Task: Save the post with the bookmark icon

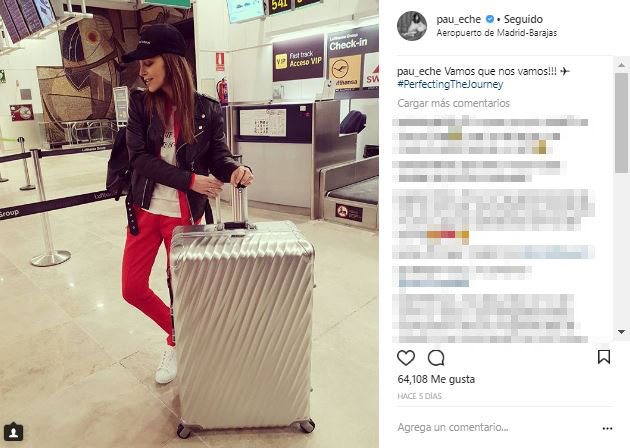Action: click(604, 357)
